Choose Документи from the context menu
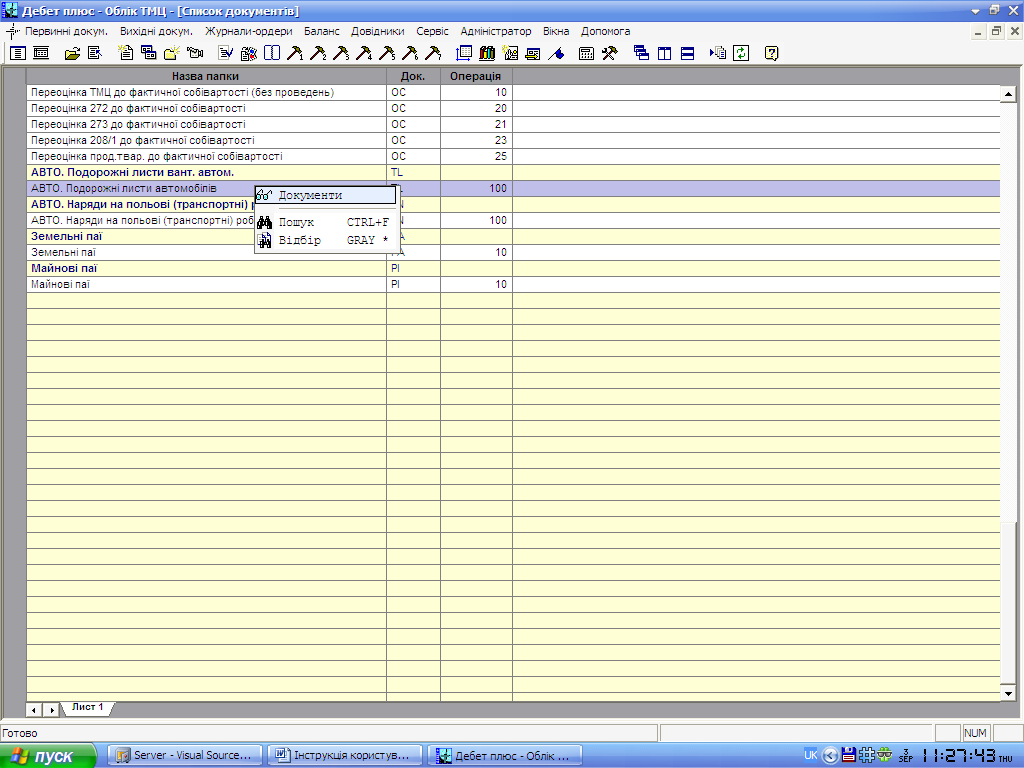The width and height of the screenshot is (1024, 768). click(326, 195)
